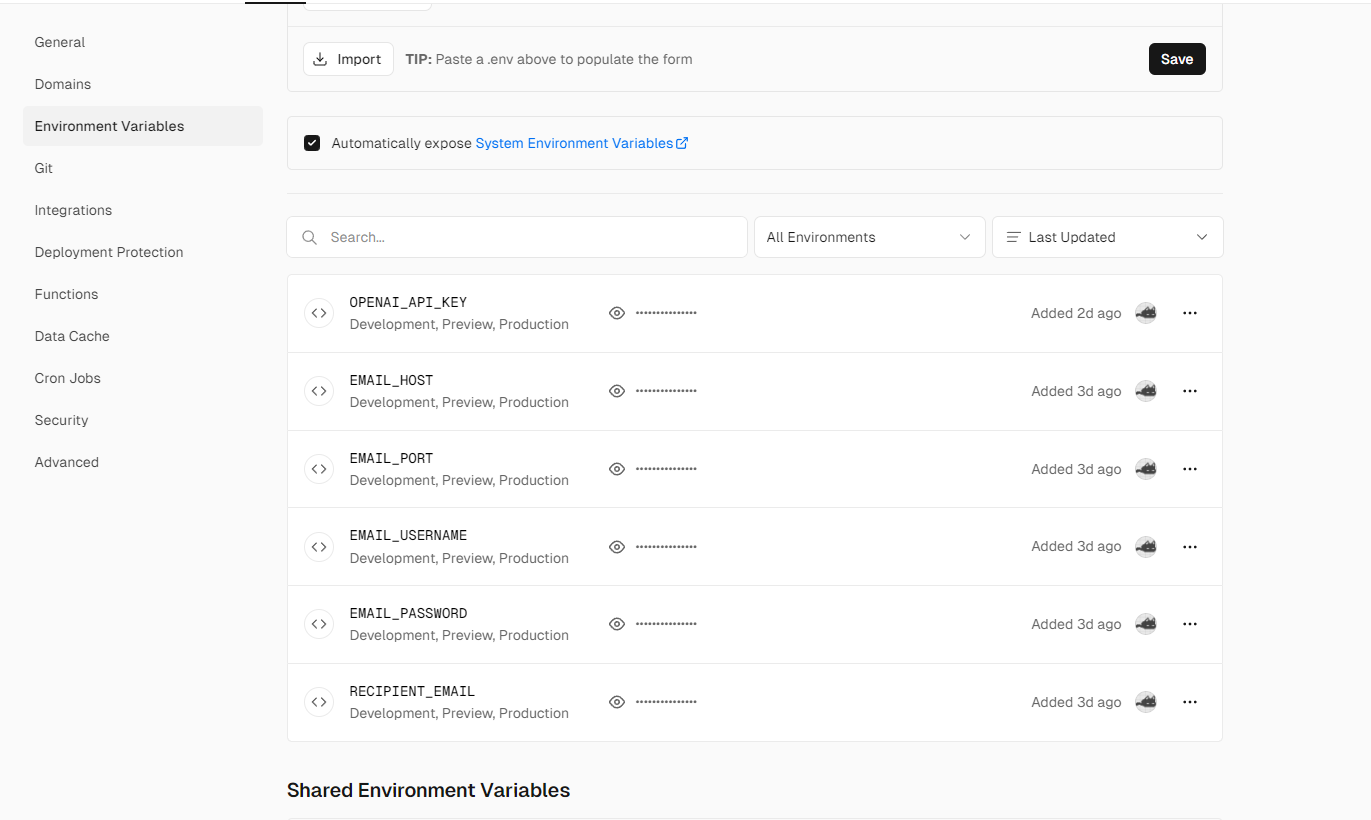This screenshot has width=1371, height=820.
Task: Open the three-dot menu for EMAIL_PASSWORD
Action: pyautogui.click(x=1189, y=624)
